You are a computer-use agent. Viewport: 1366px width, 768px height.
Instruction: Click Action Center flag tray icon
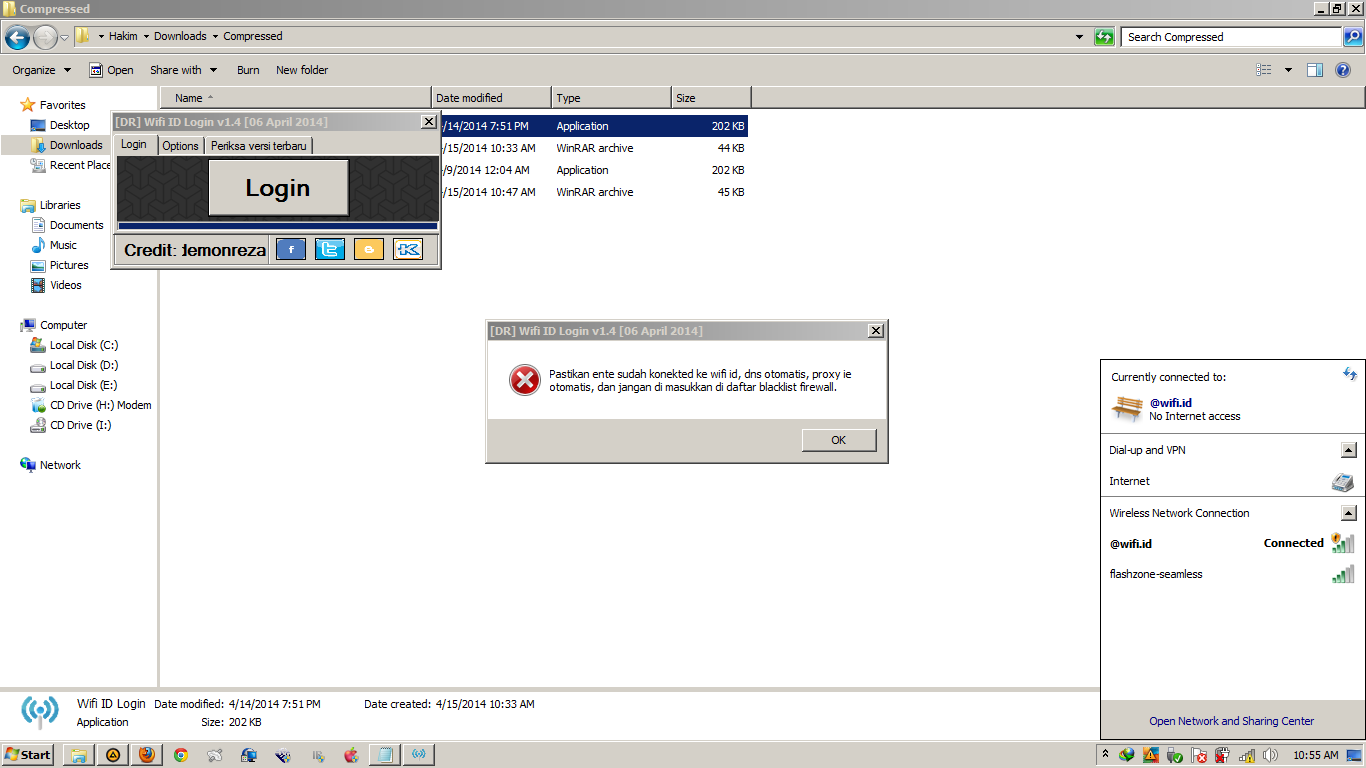pos(1199,755)
